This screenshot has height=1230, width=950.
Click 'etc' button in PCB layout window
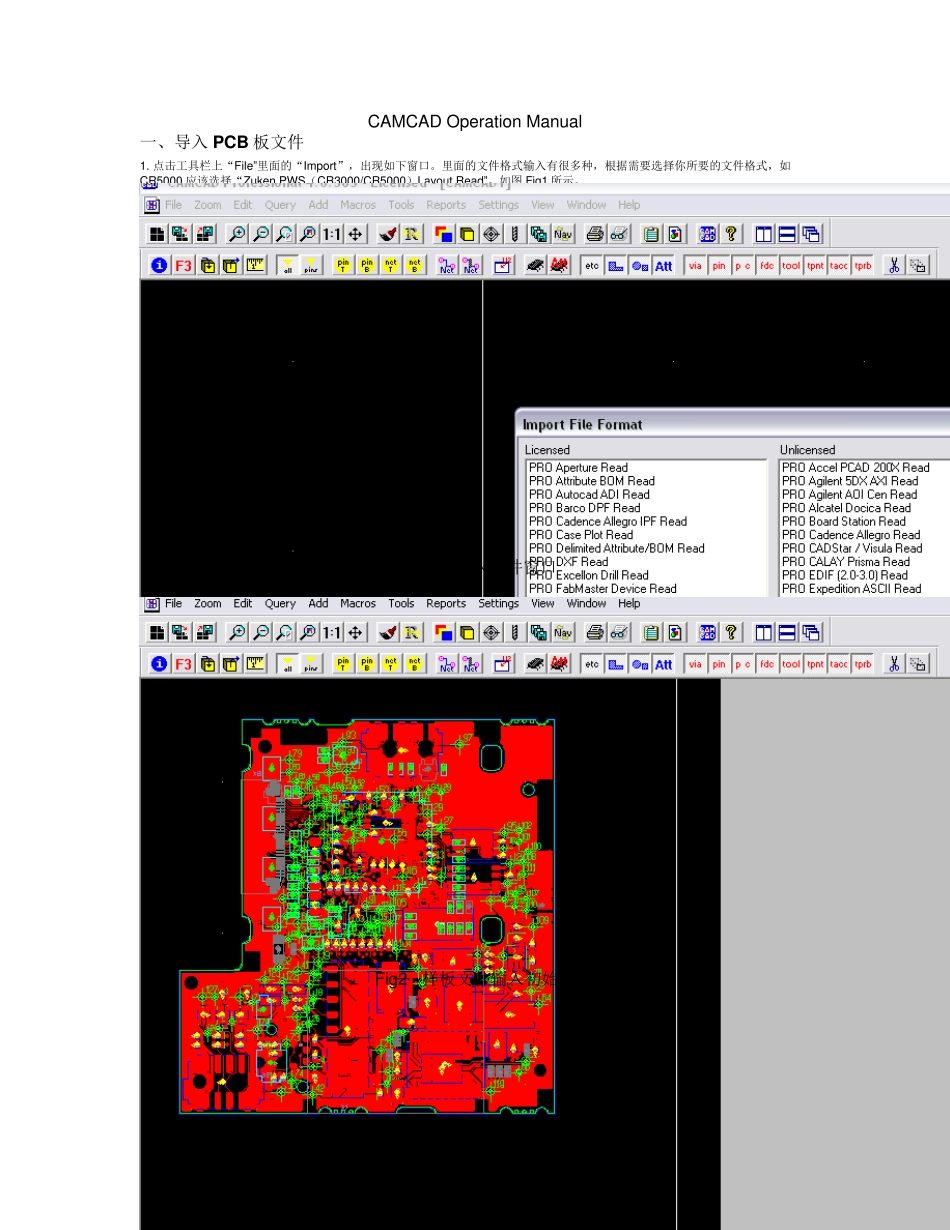(592, 664)
